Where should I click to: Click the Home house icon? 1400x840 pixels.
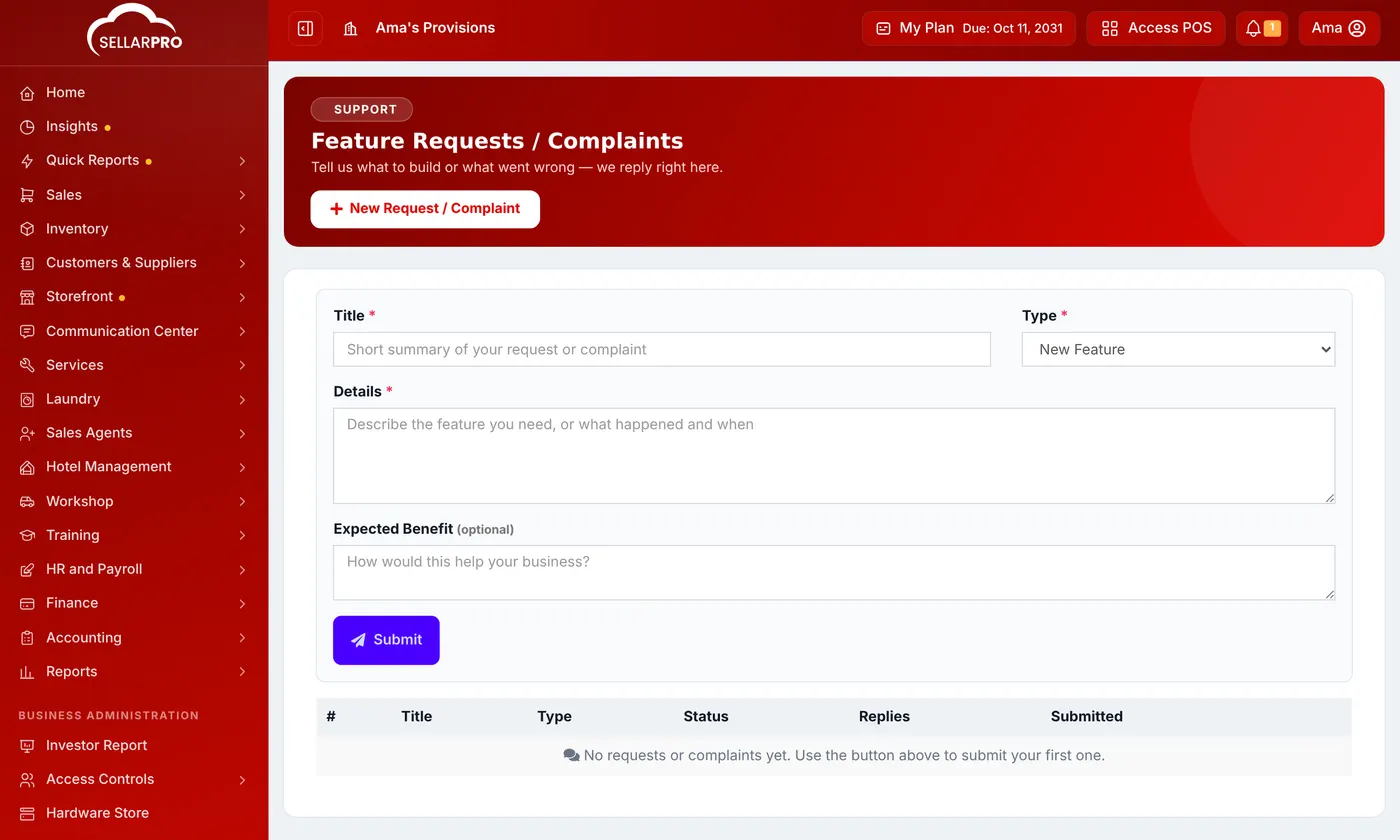pos(27,93)
